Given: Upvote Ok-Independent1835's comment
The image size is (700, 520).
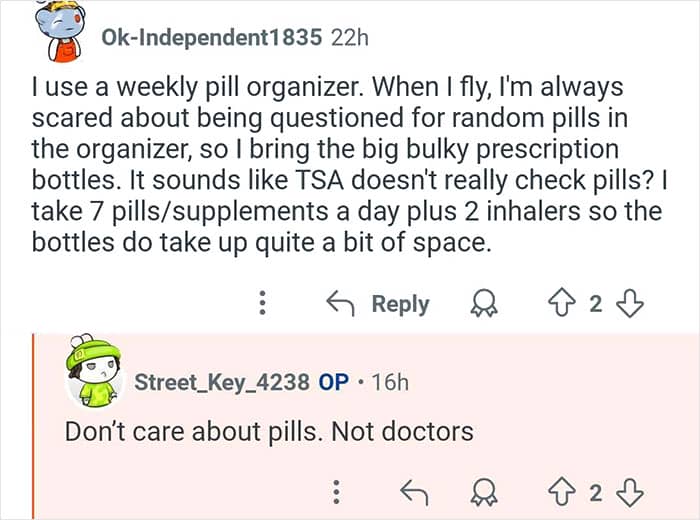Looking at the screenshot, I should [563, 304].
